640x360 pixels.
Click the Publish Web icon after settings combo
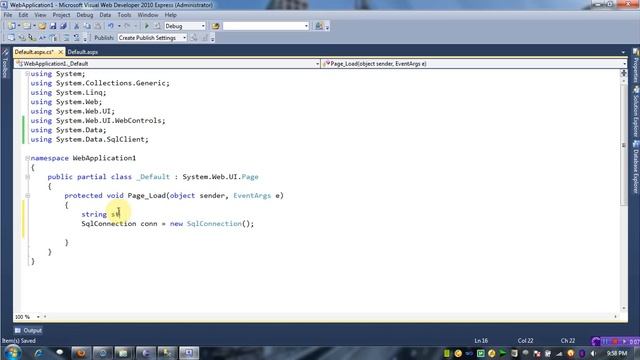[x=195, y=38]
